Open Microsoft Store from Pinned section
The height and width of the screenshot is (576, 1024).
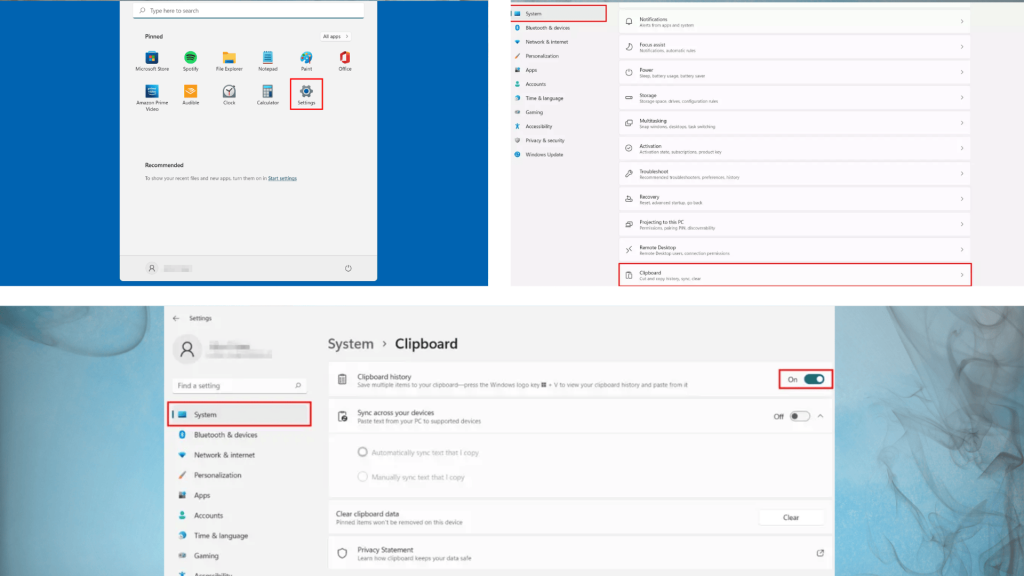coord(153,59)
